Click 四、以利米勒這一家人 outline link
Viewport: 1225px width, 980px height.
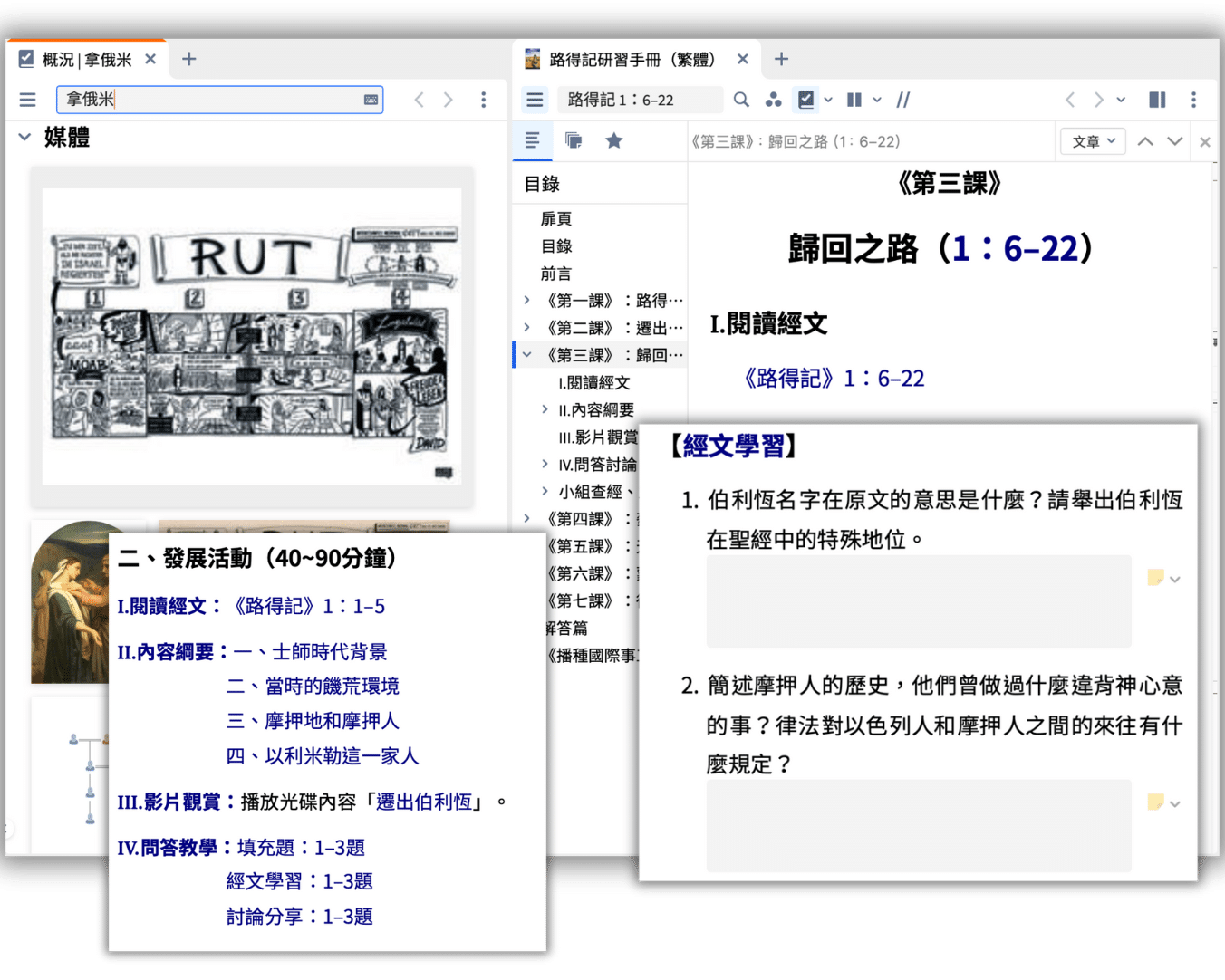(323, 755)
